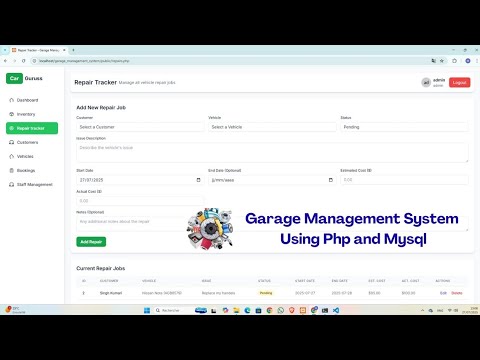Click the browser address bar URL

pos(84,61)
